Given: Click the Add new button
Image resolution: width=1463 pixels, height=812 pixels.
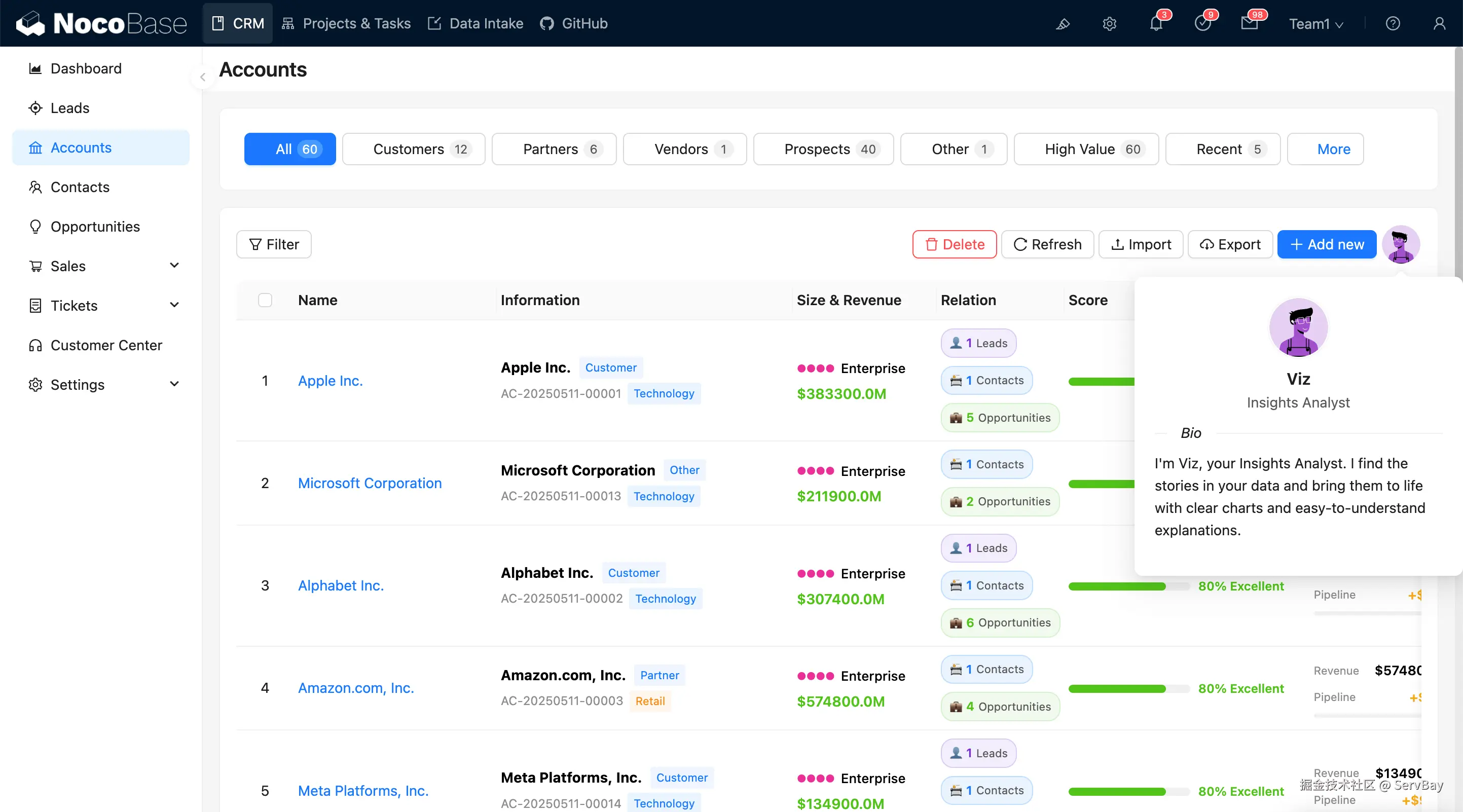Looking at the screenshot, I should pyautogui.click(x=1327, y=244).
